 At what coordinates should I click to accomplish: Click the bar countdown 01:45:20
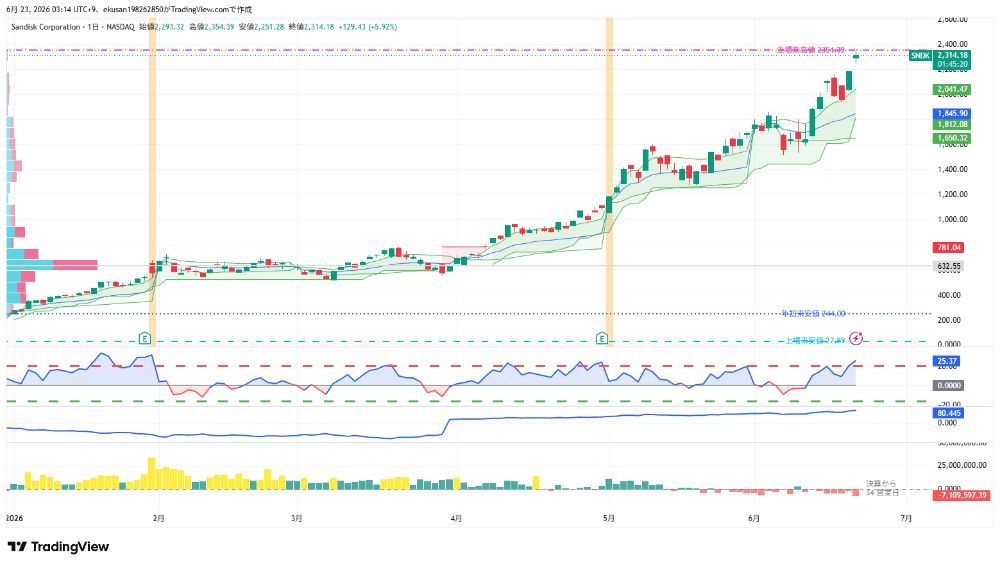tap(952, 64)
